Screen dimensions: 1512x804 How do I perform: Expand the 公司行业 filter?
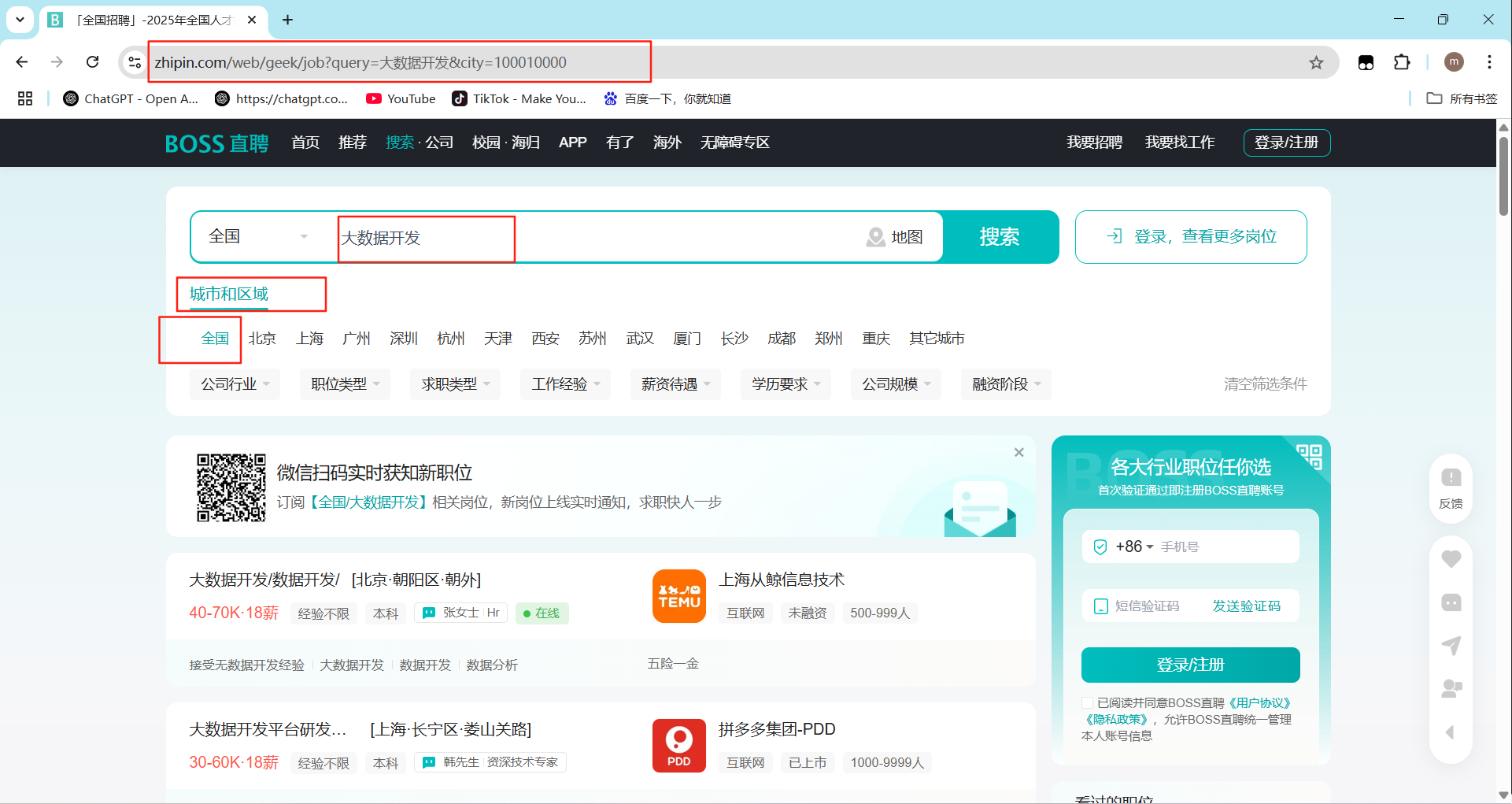[235, 384]
